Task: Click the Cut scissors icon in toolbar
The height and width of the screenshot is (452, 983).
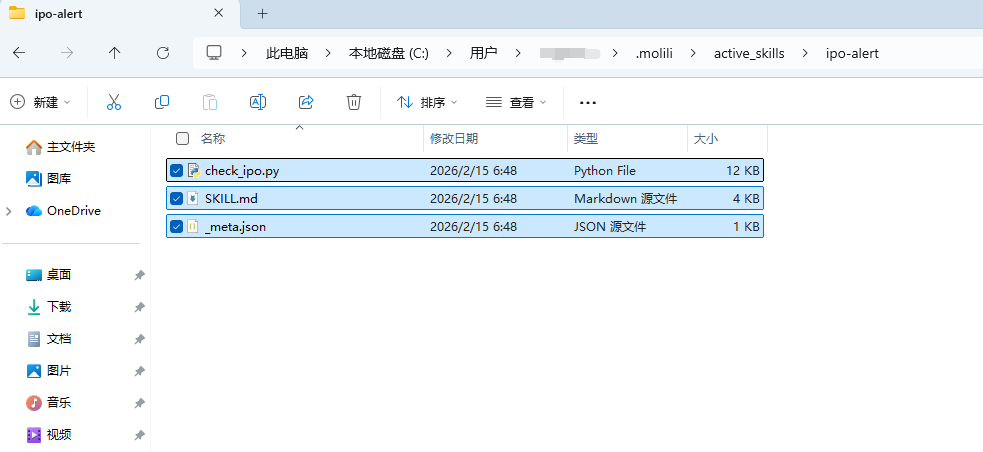Action: coord(113,102)
